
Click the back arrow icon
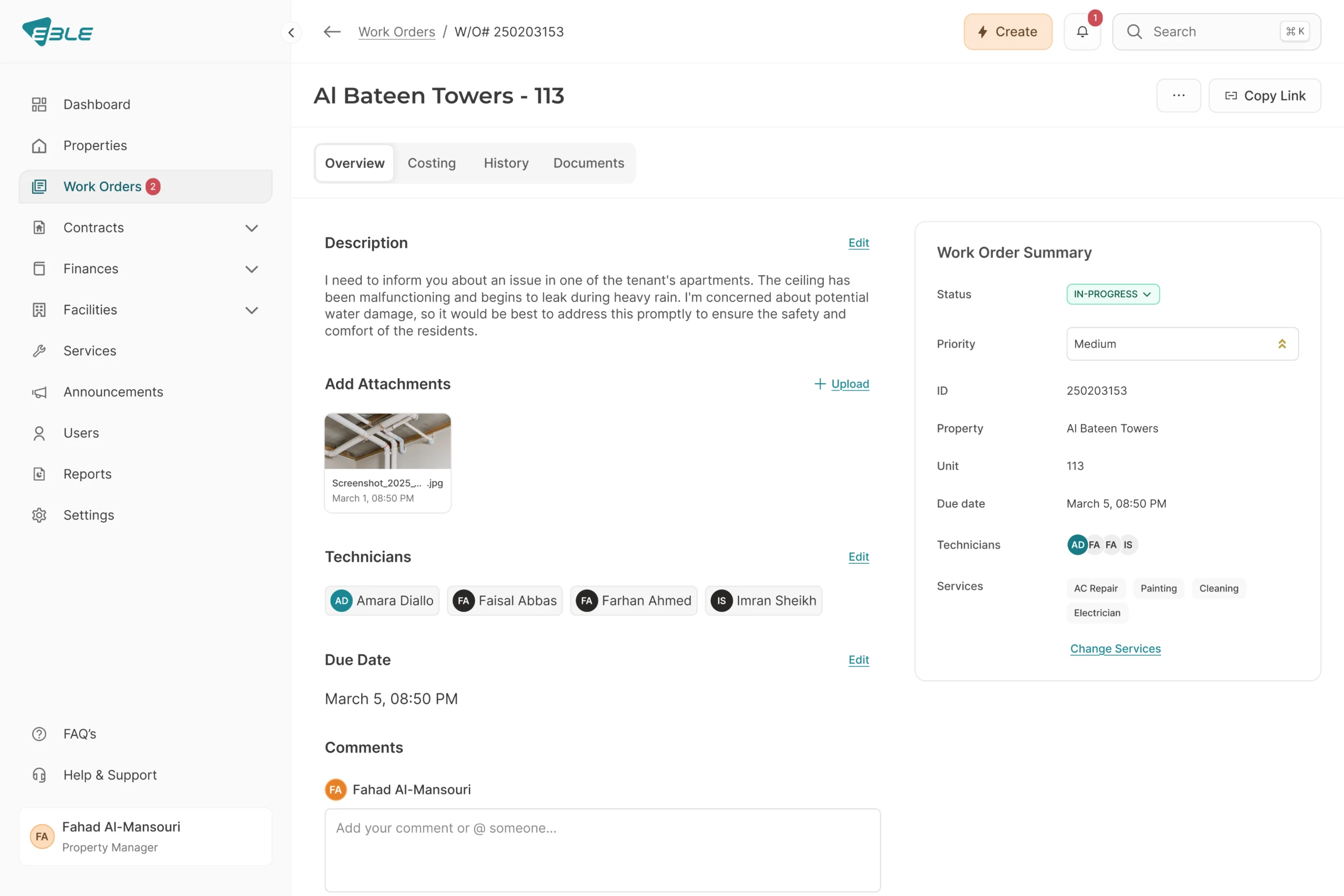[332, 32]
